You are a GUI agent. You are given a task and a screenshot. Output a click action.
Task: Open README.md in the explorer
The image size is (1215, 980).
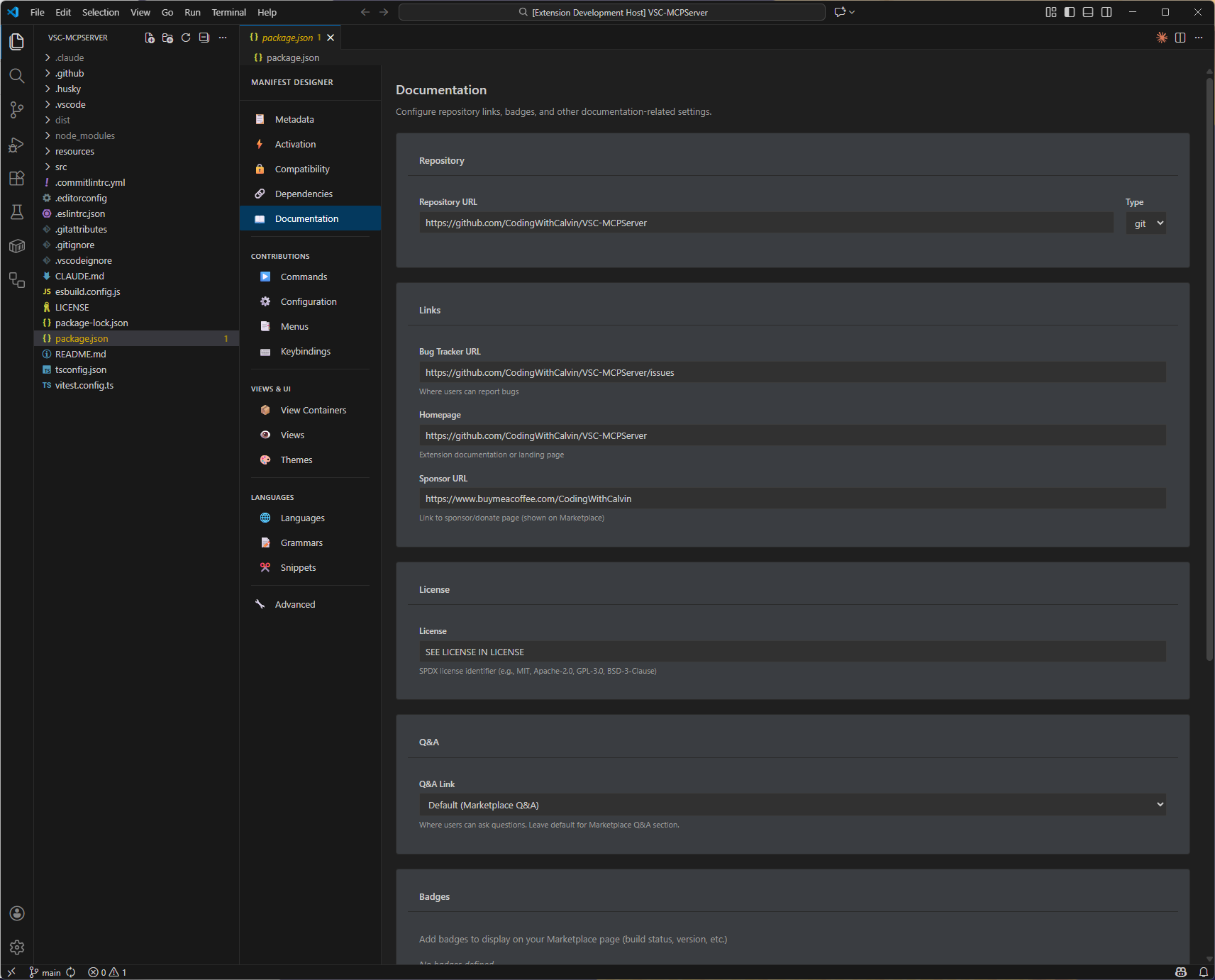tap(136, 354)
